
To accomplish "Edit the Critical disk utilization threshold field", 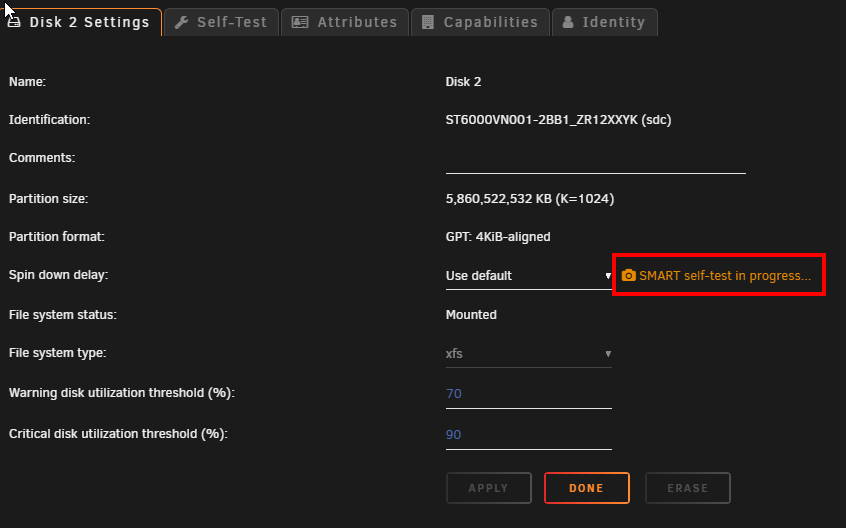I will click(529, 435).
